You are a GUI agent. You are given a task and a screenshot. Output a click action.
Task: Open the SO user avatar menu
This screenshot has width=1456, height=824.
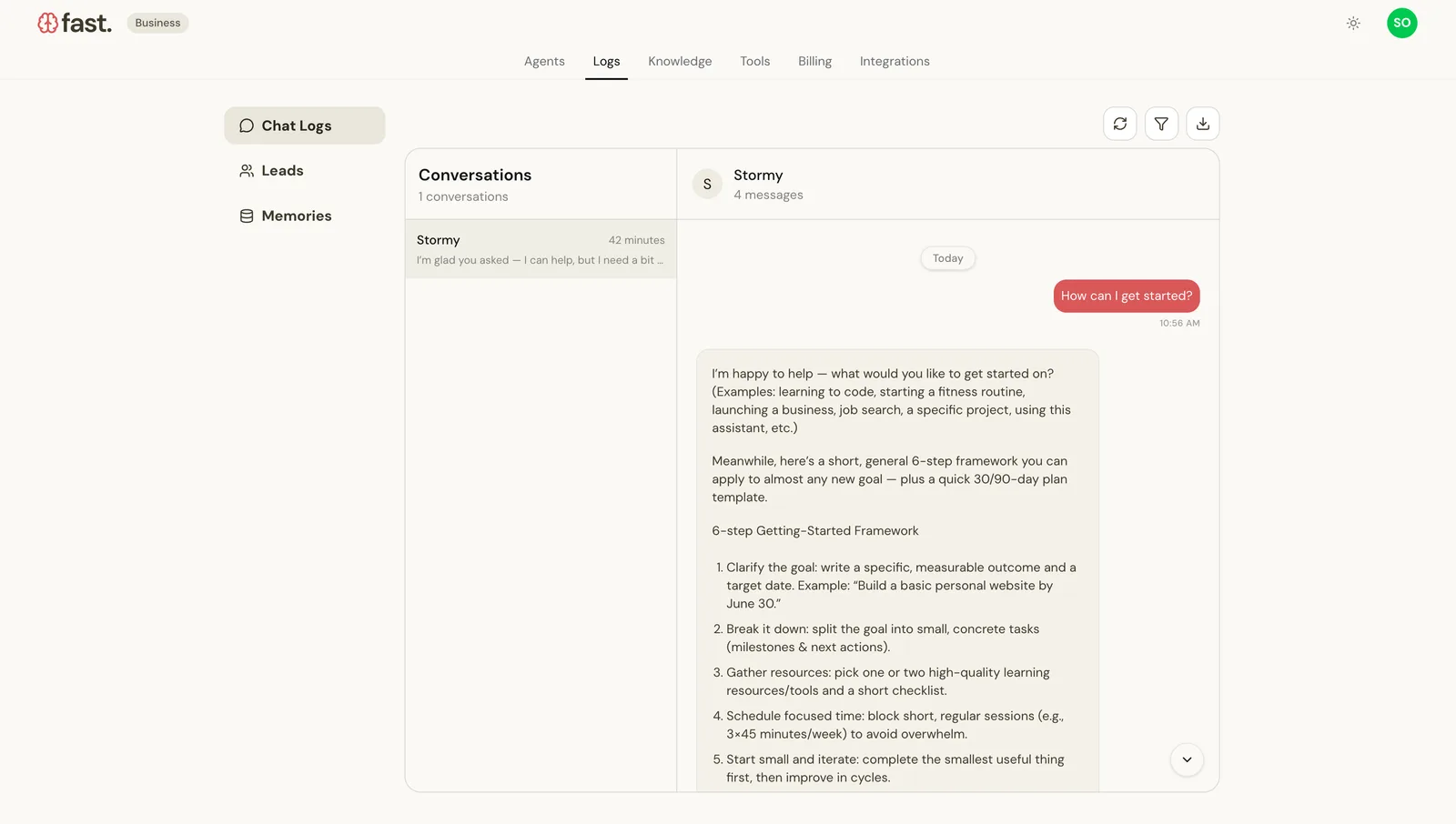pos(1401,23)
